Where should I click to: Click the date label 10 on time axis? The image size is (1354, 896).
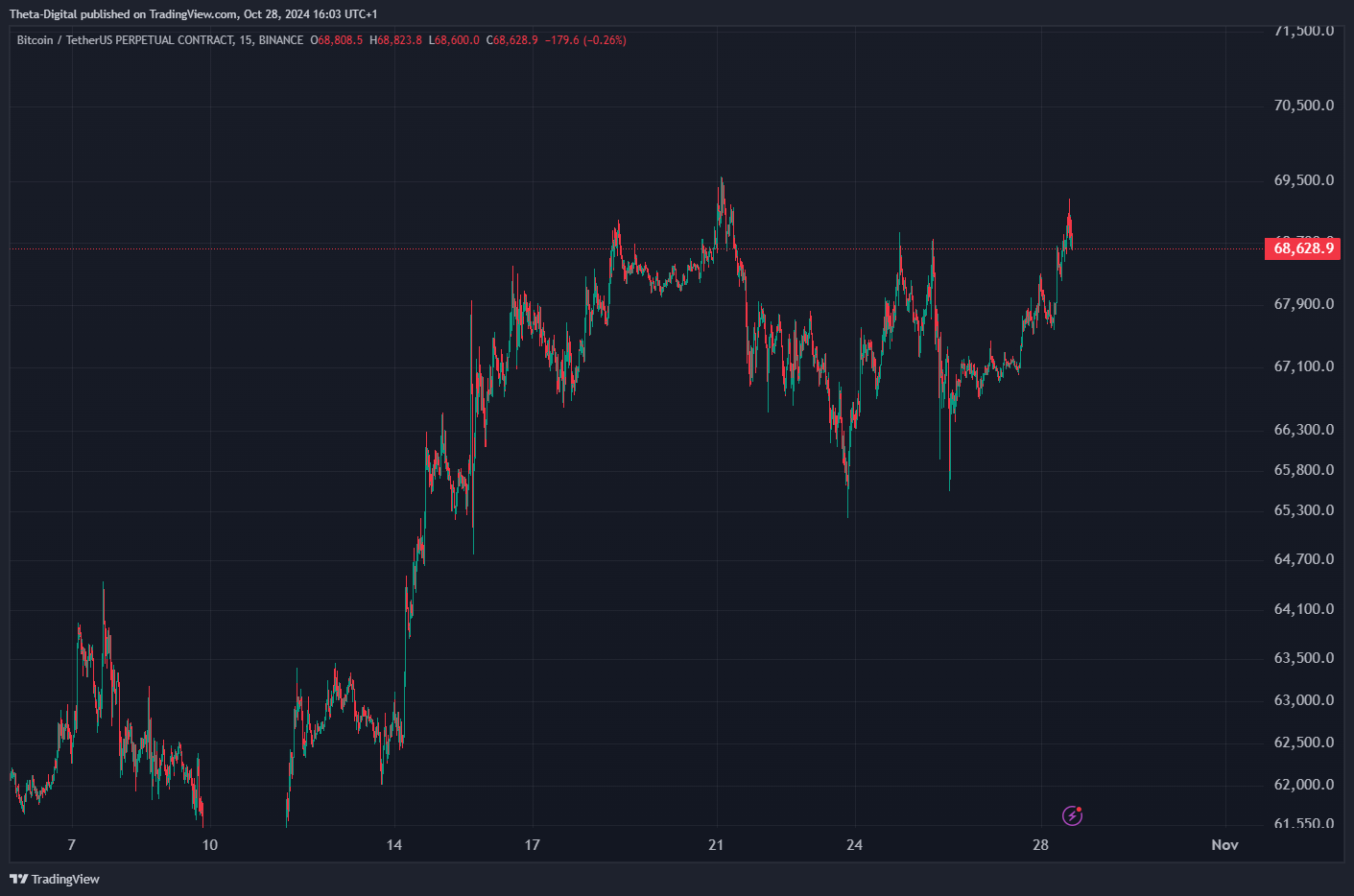coord(210,845)
